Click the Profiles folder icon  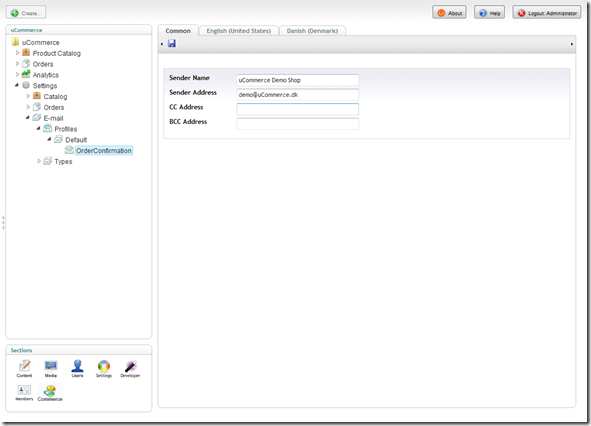pos(47,128)
